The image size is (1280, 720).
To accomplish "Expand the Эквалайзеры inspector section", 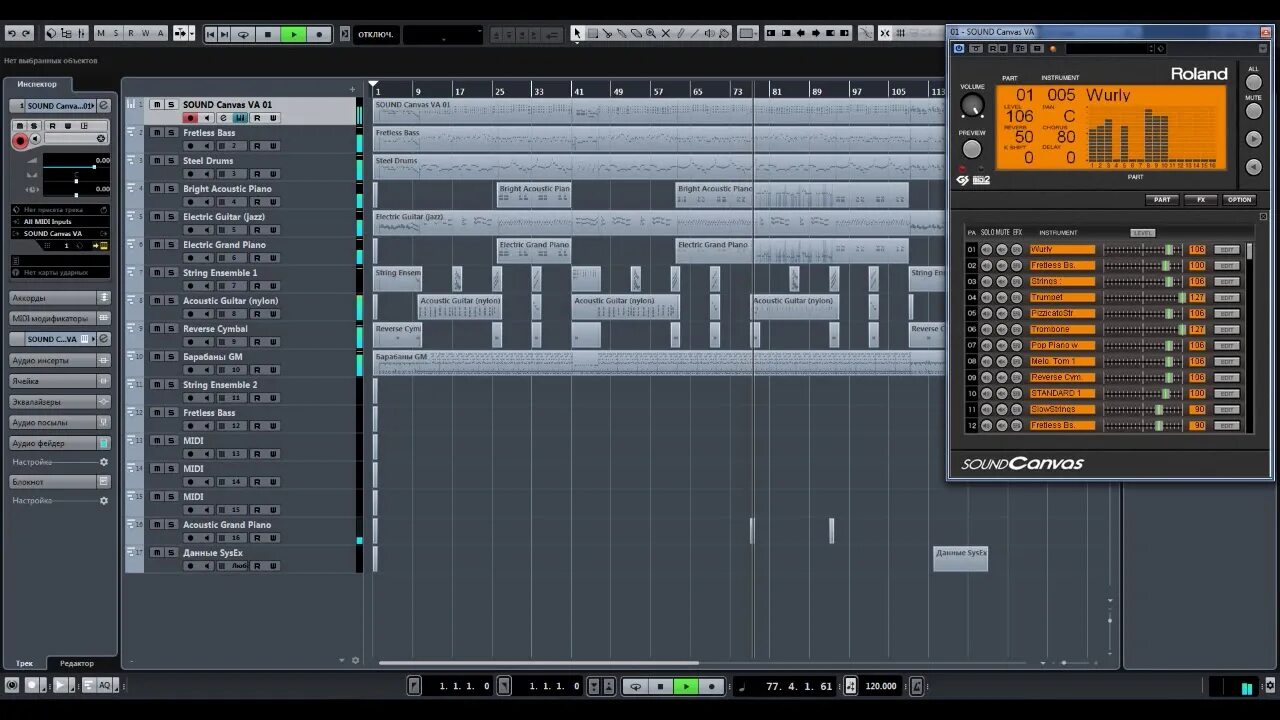I will point(60,402).
